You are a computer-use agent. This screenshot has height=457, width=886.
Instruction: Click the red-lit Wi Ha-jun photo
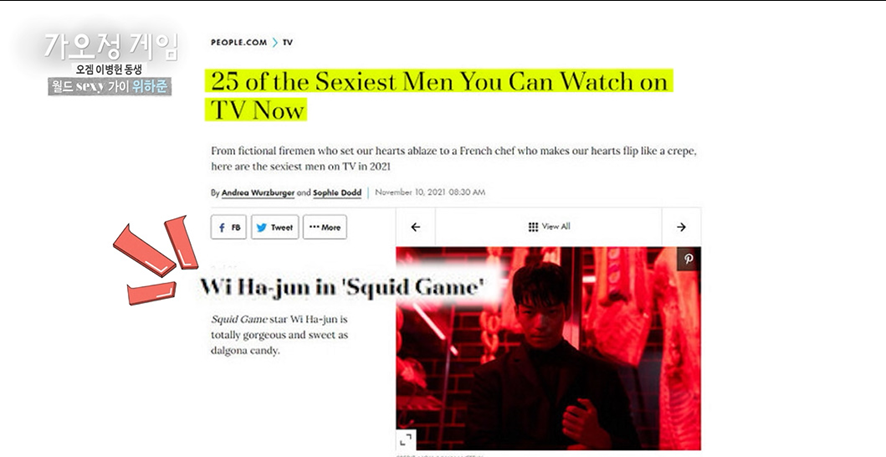point(548,348)
